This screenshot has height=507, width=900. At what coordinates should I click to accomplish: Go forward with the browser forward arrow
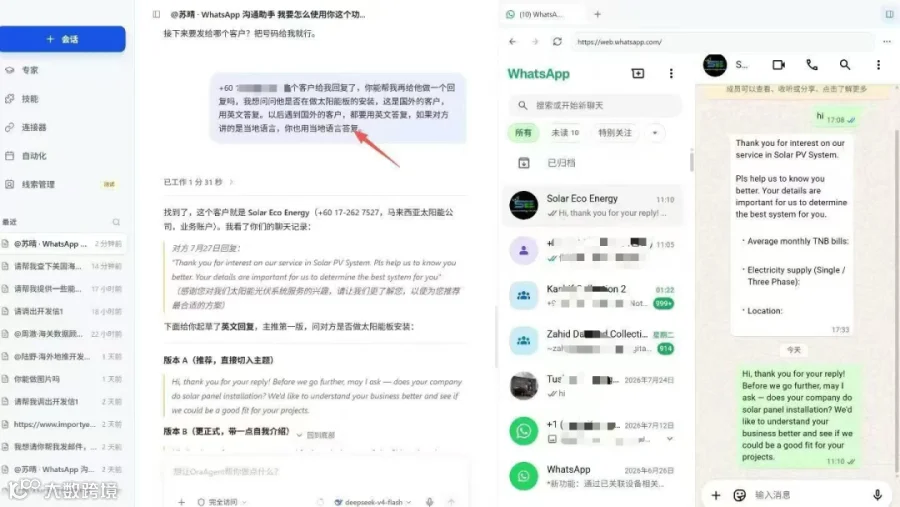pos(535,42)
